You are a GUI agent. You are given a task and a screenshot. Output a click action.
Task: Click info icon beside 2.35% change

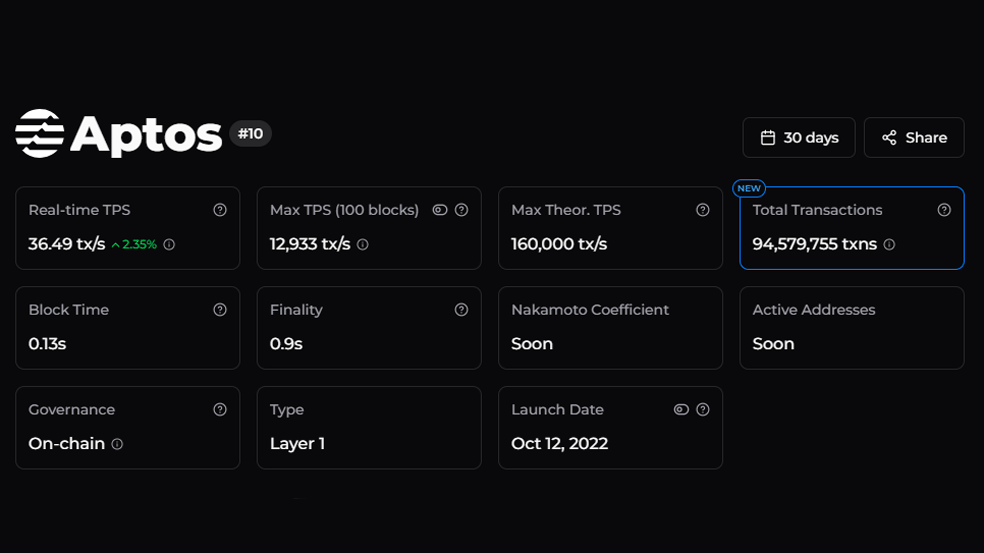tap(169, 245)
